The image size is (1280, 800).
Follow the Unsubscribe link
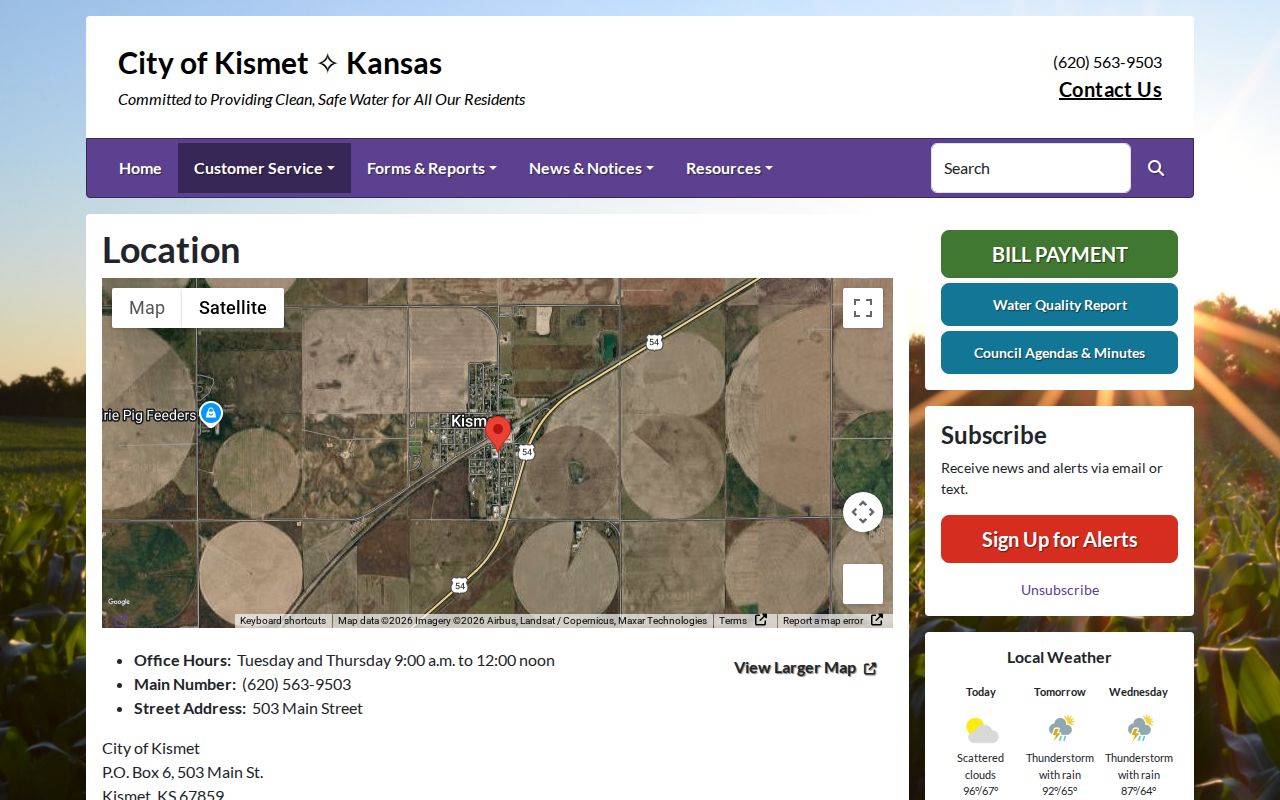pyautogui.click(x=1060, y=590)
